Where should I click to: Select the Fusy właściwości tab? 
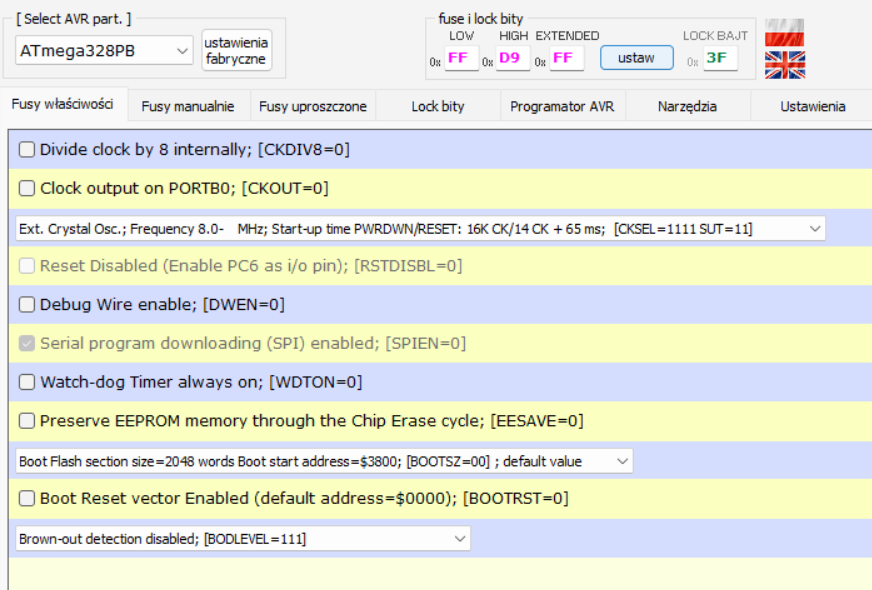[x=63, y=104]
